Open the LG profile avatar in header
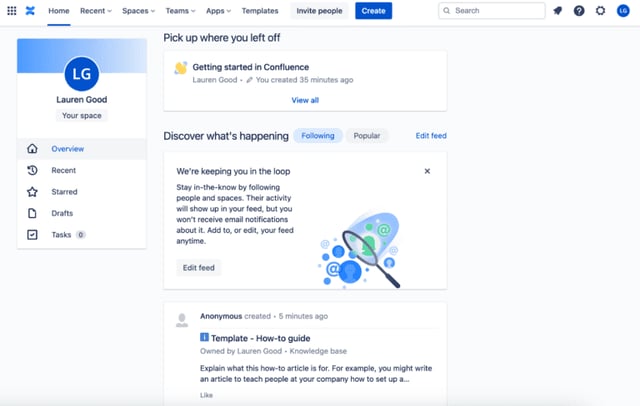 (x=623, y=11)
